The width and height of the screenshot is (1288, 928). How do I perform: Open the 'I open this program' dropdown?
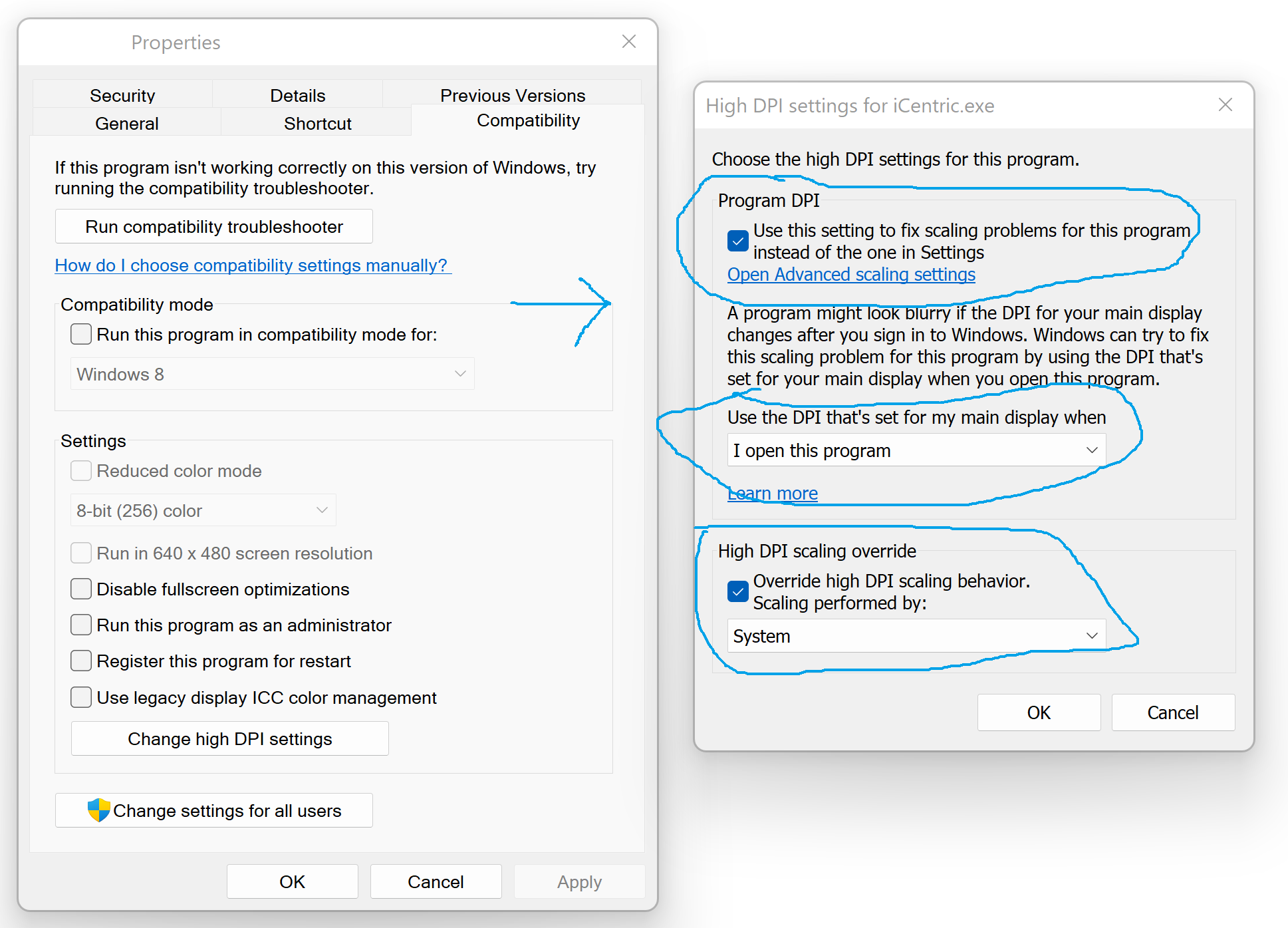(x=916, y=450)
